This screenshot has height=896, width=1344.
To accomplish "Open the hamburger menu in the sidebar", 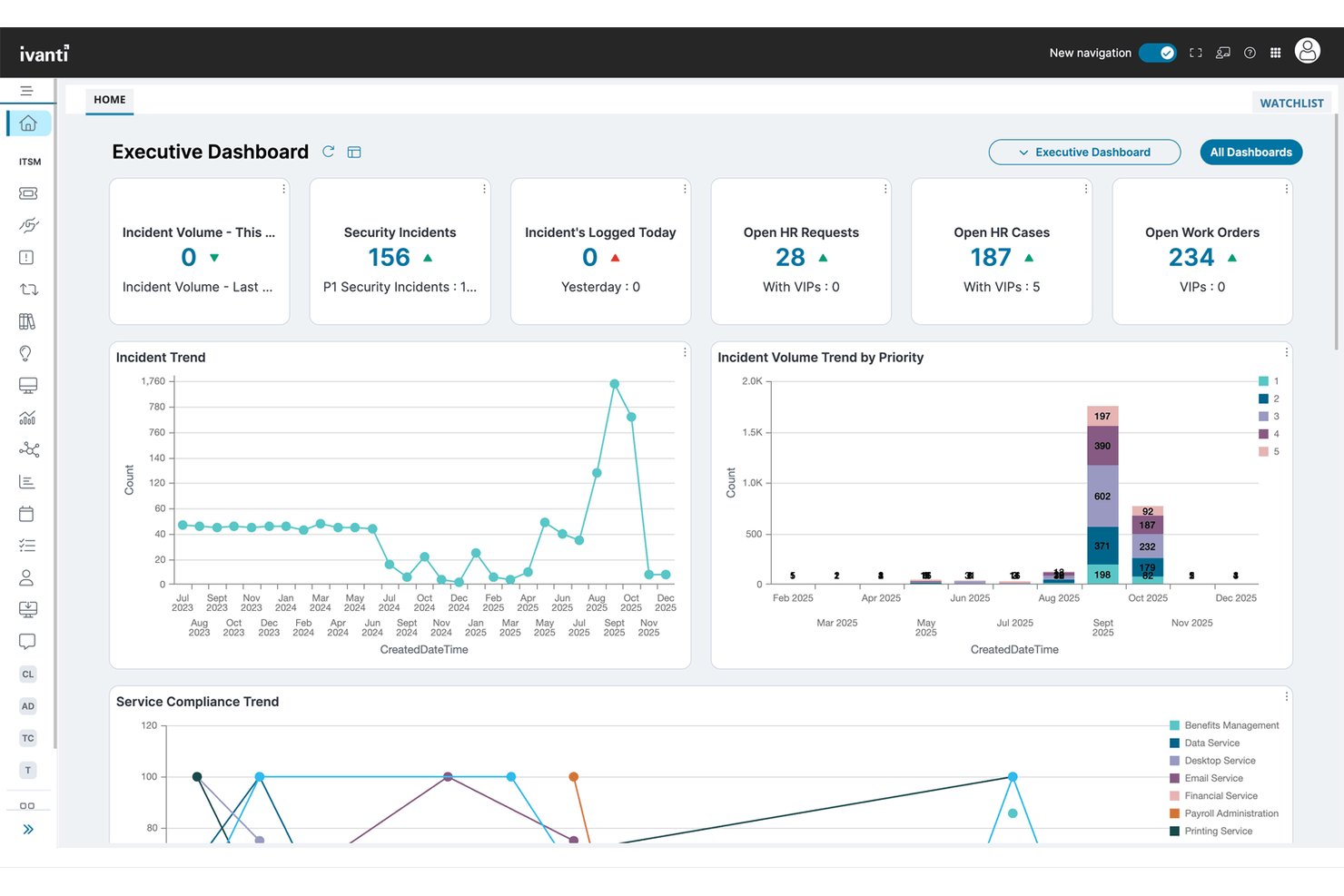I will tap(26, 91).
